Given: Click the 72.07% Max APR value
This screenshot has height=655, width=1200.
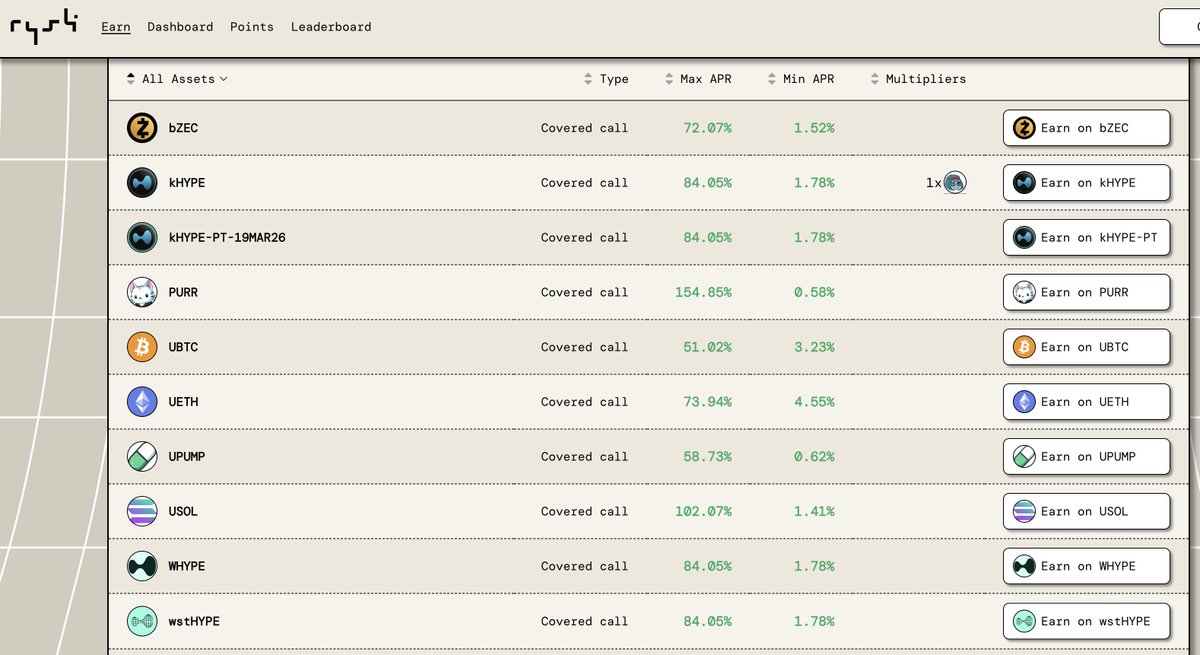Looking at the screenshot, I should pos(707,128).
